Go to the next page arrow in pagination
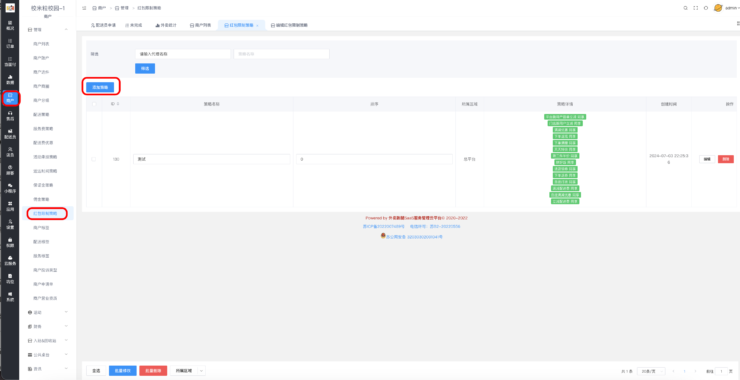 [x=695, y=371]
